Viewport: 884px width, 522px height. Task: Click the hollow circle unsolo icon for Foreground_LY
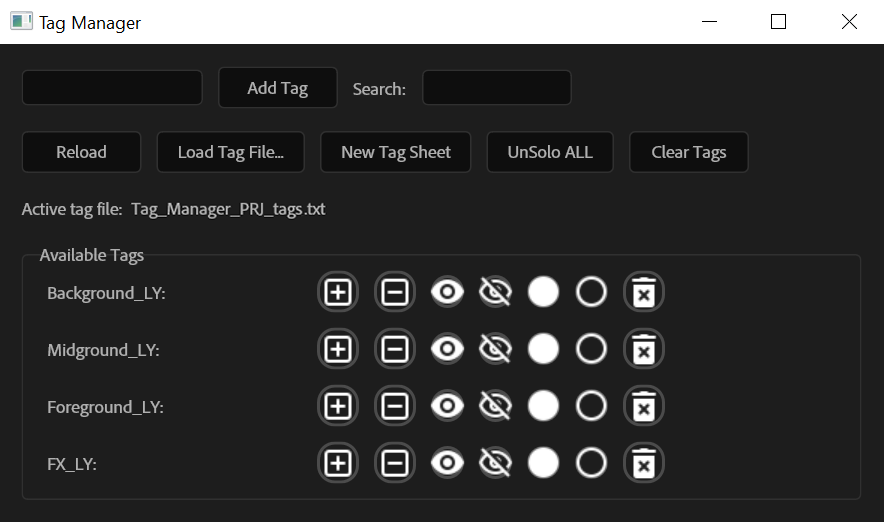(591, 406)
